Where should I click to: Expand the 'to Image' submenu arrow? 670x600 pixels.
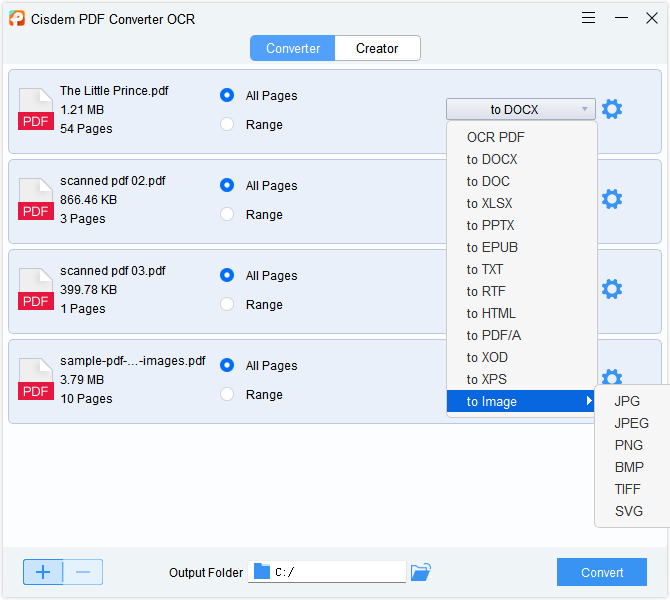pos(589,401)
